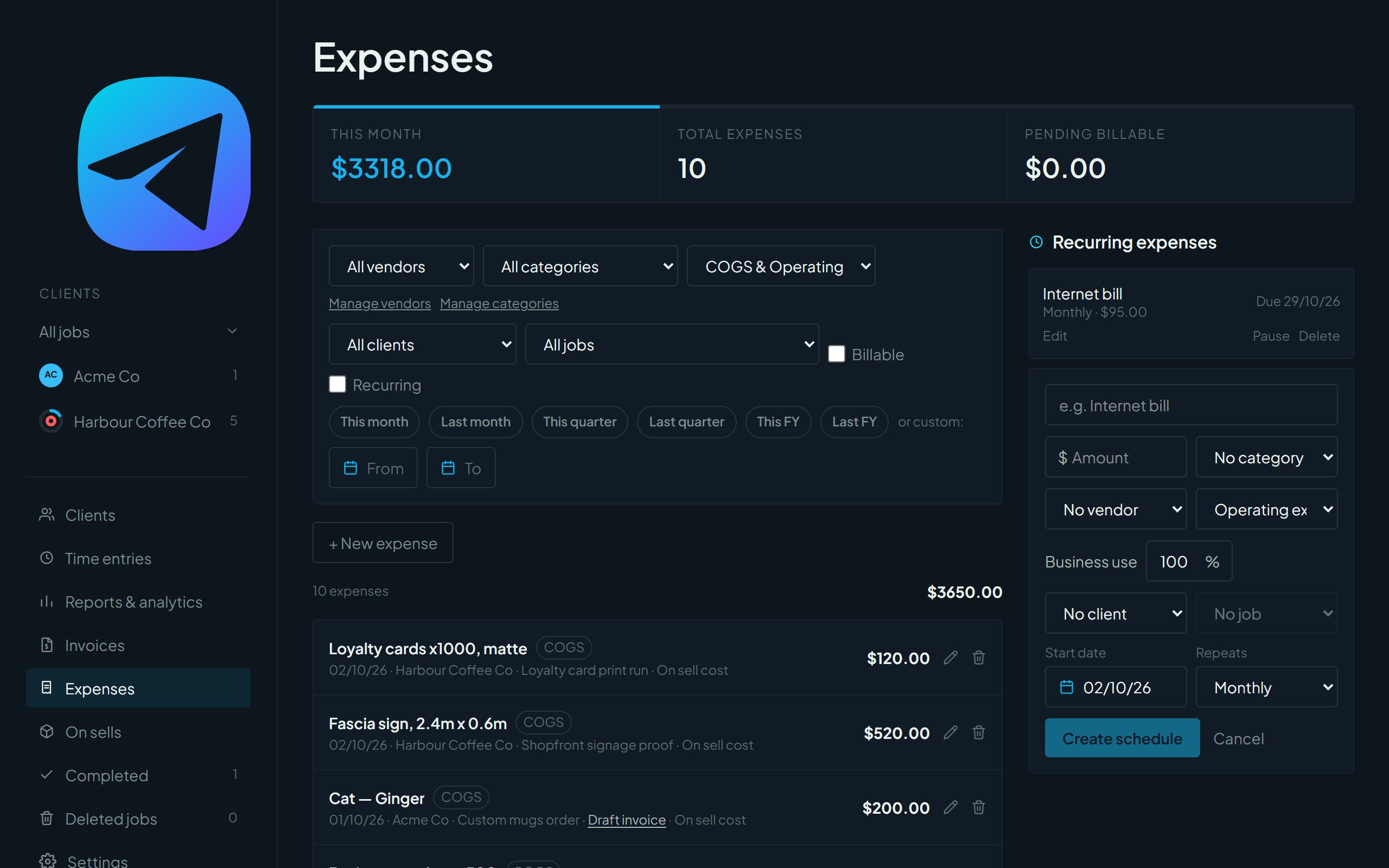Click the Completed checkmark icon

[47, 775]
